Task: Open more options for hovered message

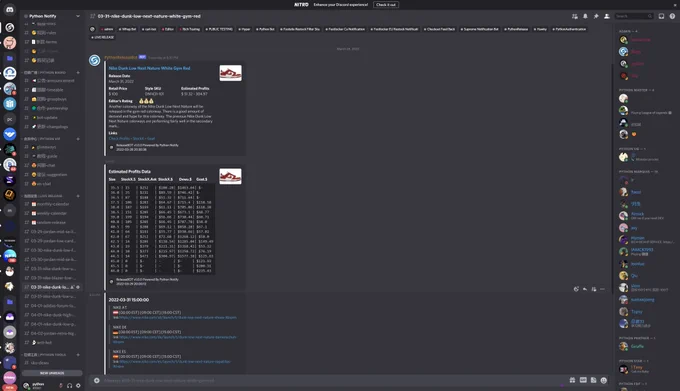Action: [x=602, y=289]
